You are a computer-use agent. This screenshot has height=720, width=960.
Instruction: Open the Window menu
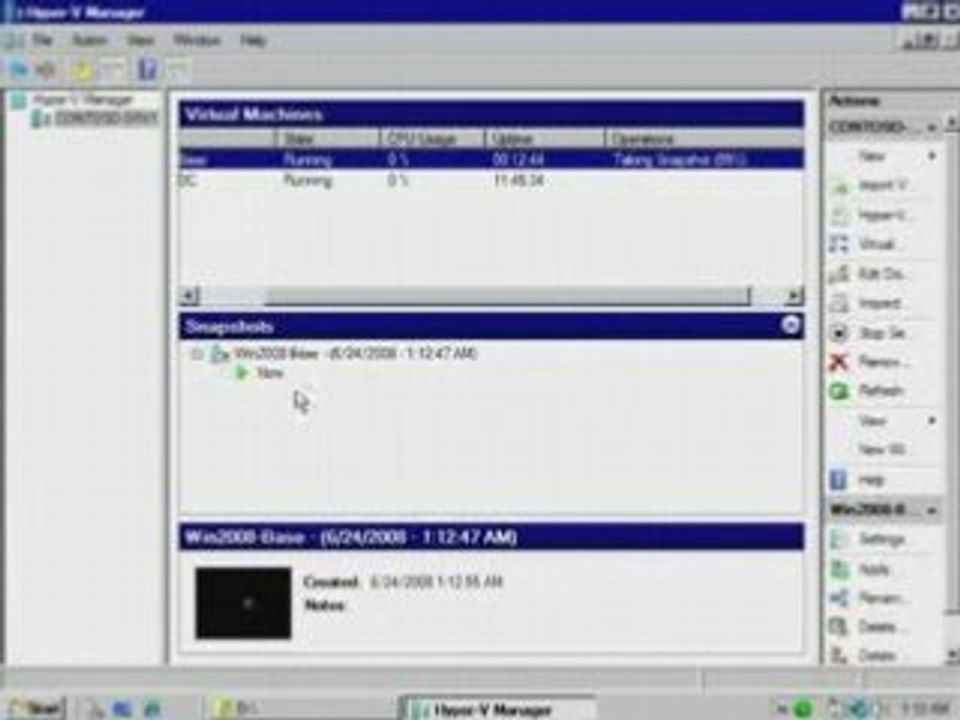(197, 40)
